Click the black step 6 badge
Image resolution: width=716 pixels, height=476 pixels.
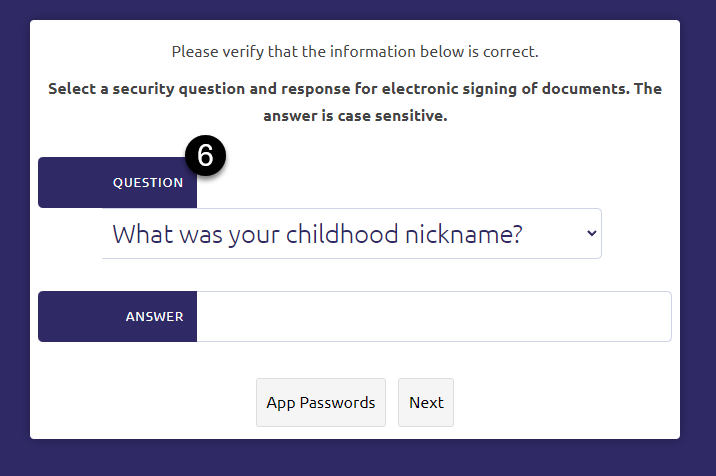pyautogui.click(x=205, y=156)
